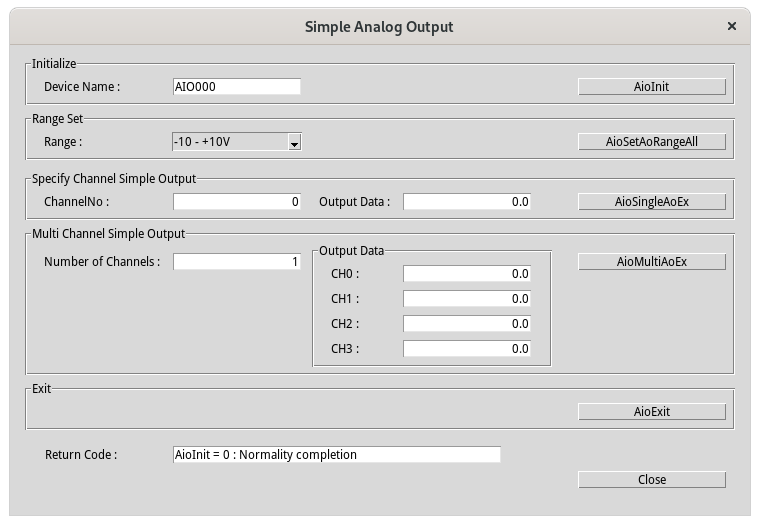Click the Close button at the bottom

(x=651, y=480)
